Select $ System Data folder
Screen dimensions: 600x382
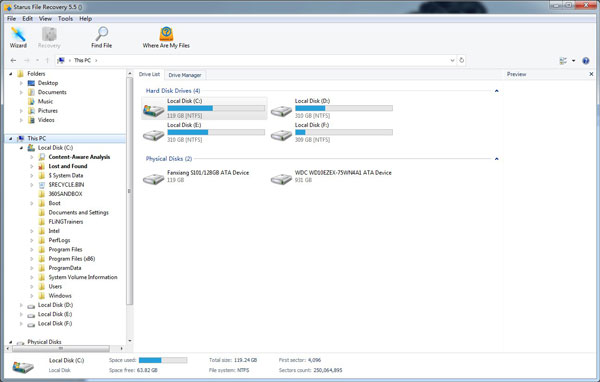point(66,175)
